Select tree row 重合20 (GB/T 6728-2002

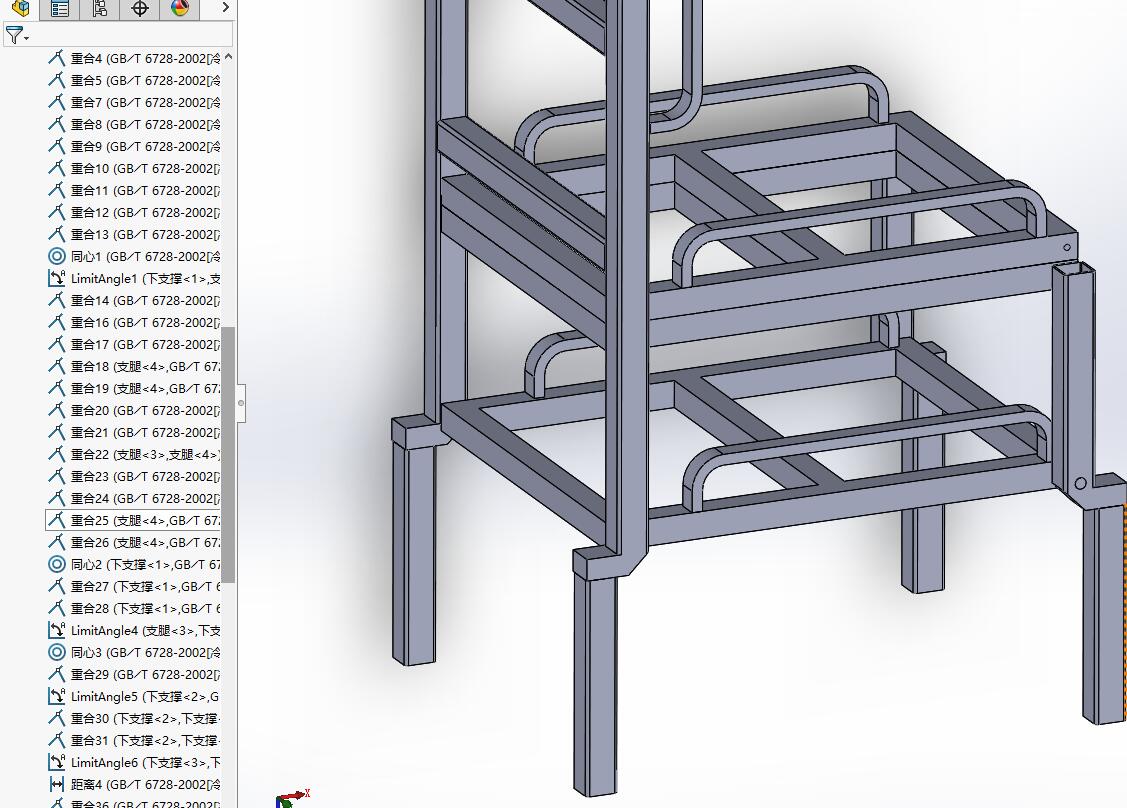(x=134, y=410)
